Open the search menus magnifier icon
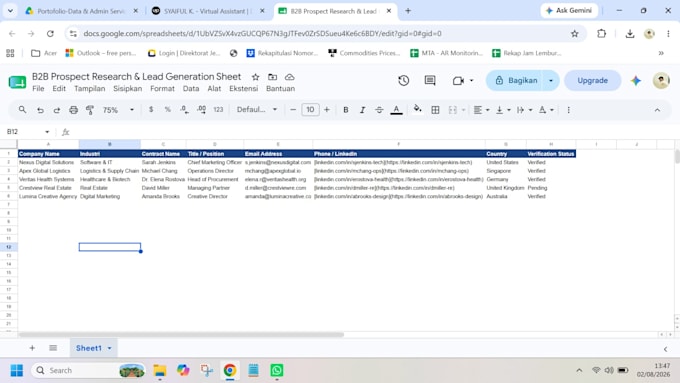 pos(22,110)
